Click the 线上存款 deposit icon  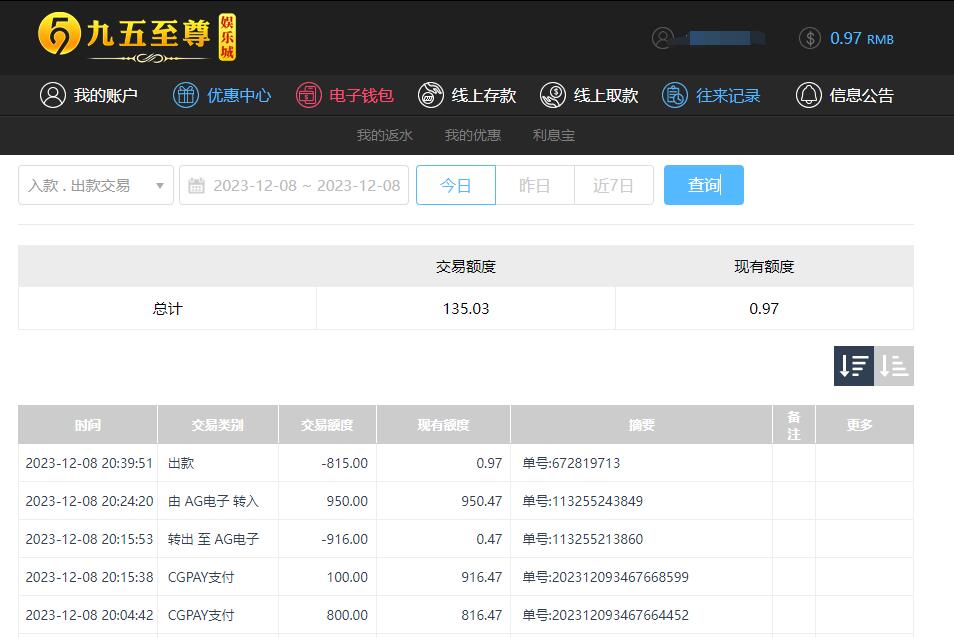tap(431, 95)
